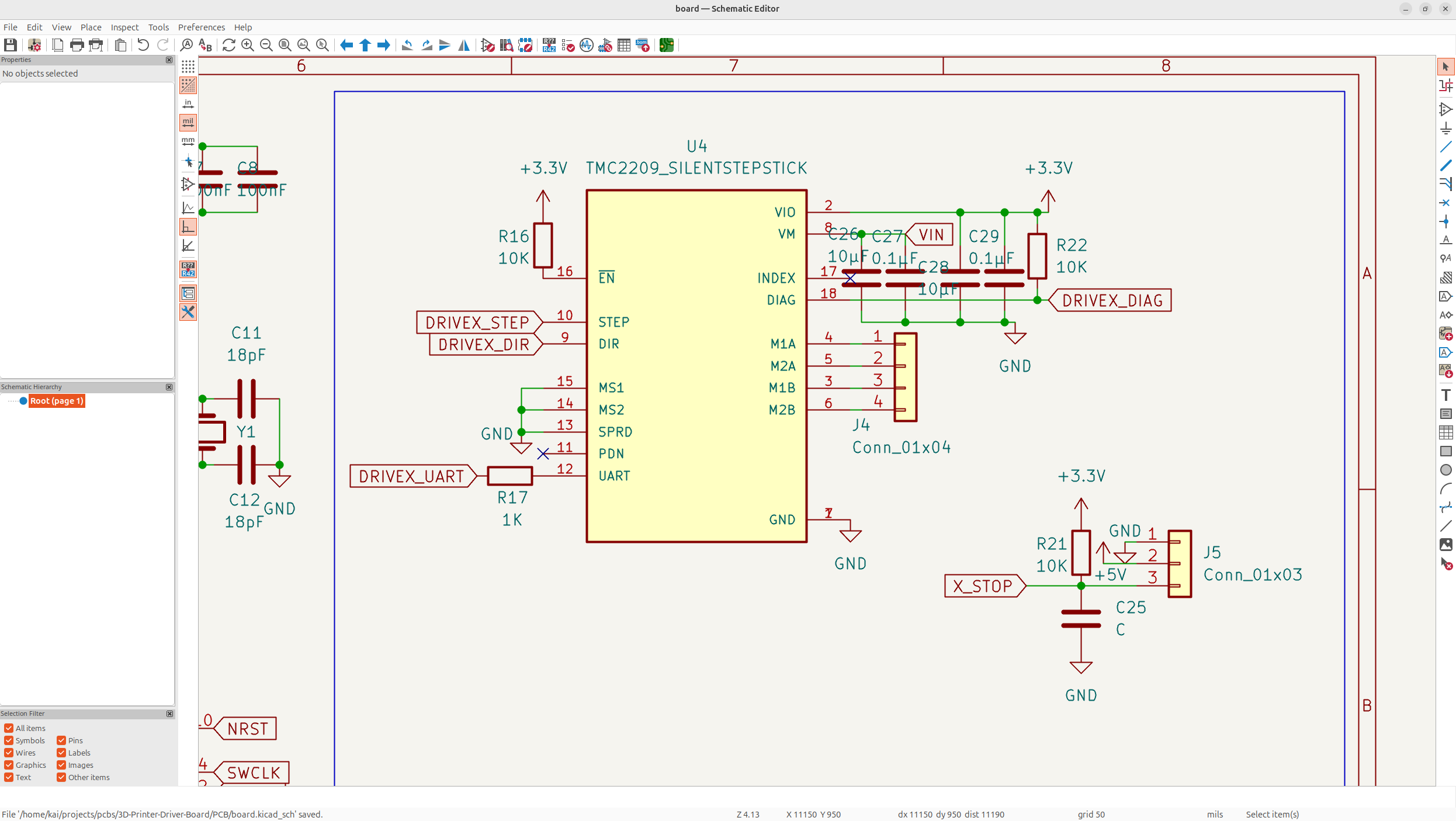Open the Place menu
The height and width of the screenshot is (821, 1456).
point(91,27)
